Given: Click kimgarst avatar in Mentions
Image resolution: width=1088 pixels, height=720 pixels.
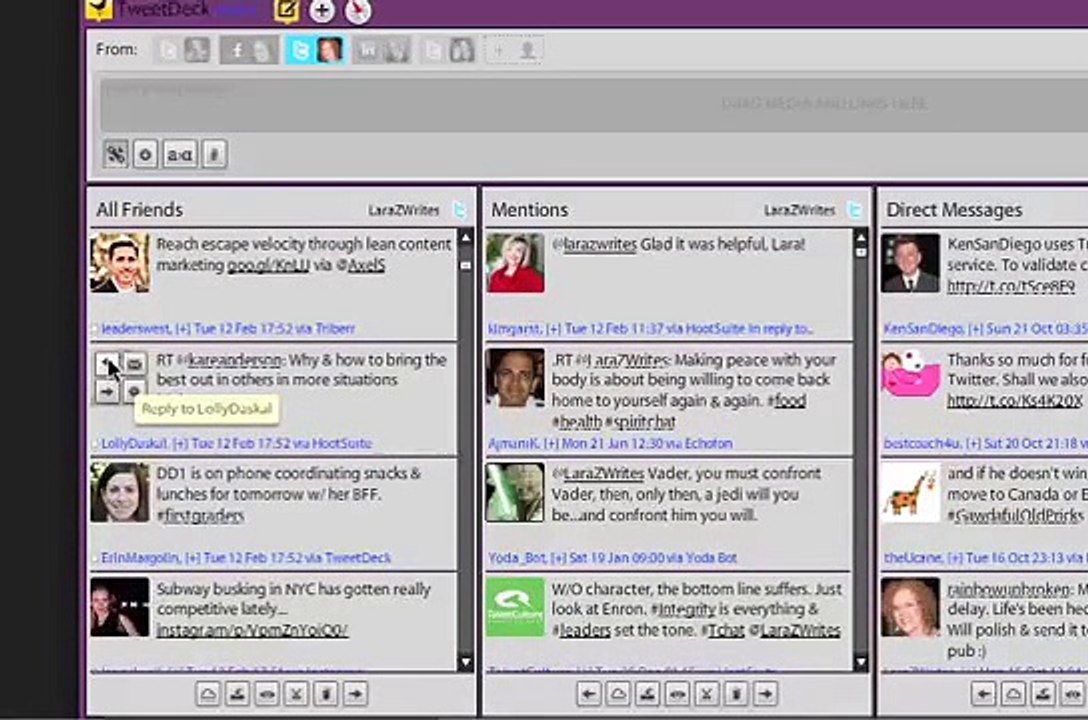Looking at the screenshot, I should pyautogui.click(x=515, y=262).
